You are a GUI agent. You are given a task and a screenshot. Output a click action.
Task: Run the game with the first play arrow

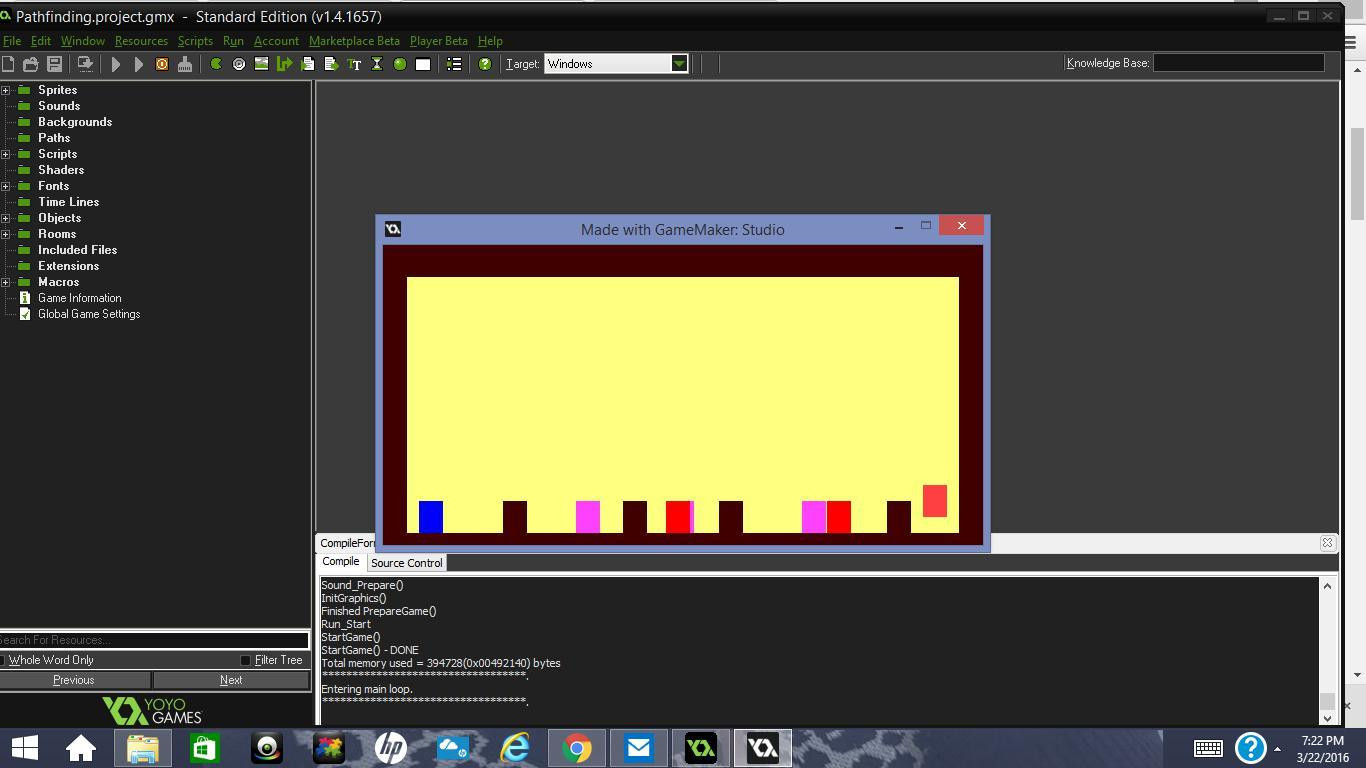[x=116, y=64]
